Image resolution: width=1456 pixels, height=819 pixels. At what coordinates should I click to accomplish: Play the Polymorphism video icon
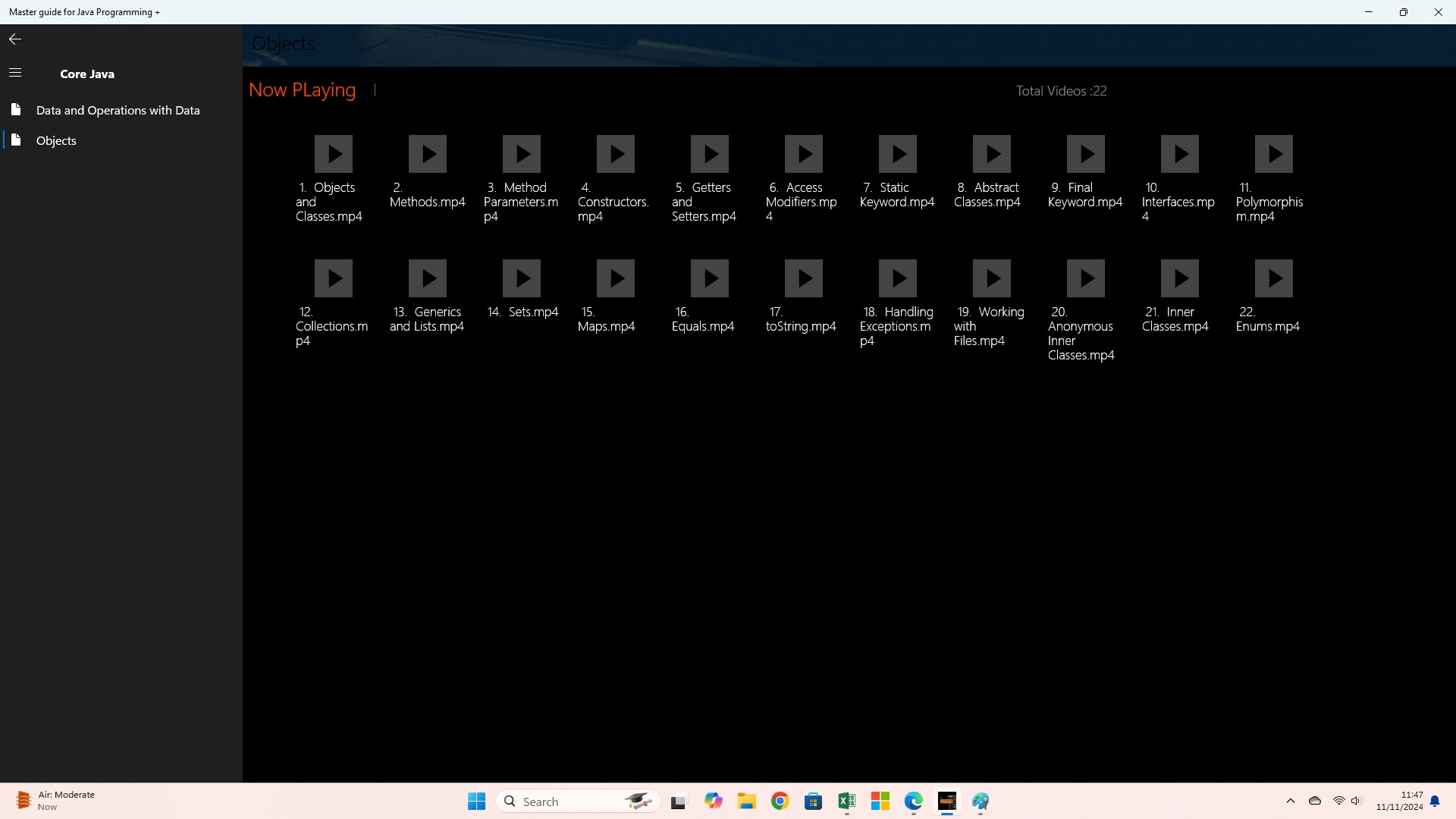(1274, 154)
